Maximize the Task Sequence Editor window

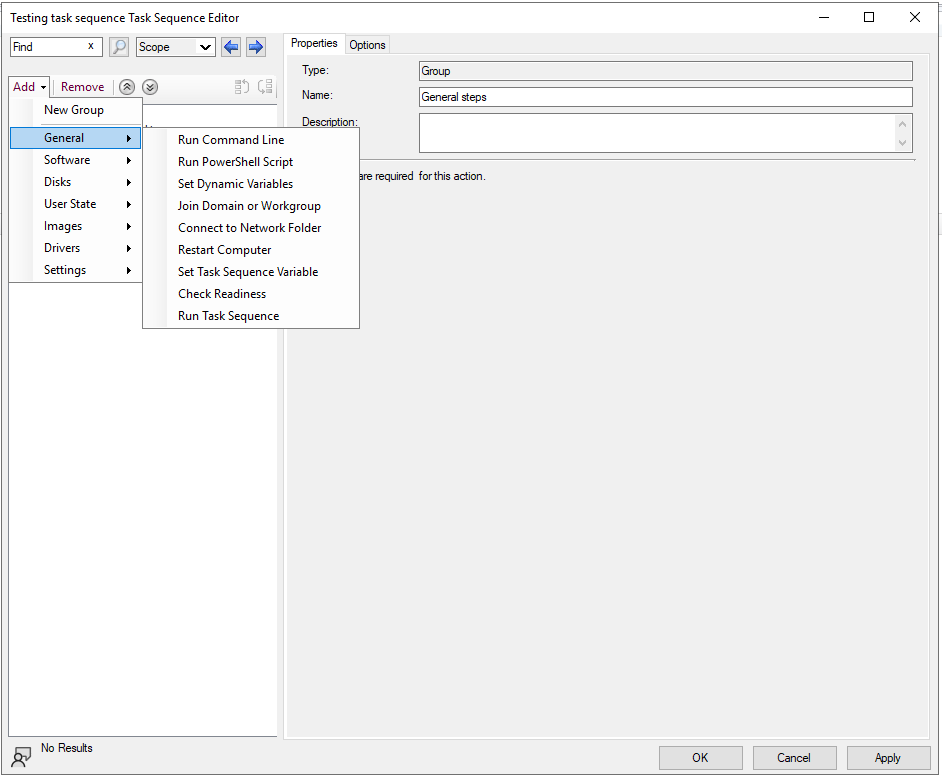(x=869, y=17)
